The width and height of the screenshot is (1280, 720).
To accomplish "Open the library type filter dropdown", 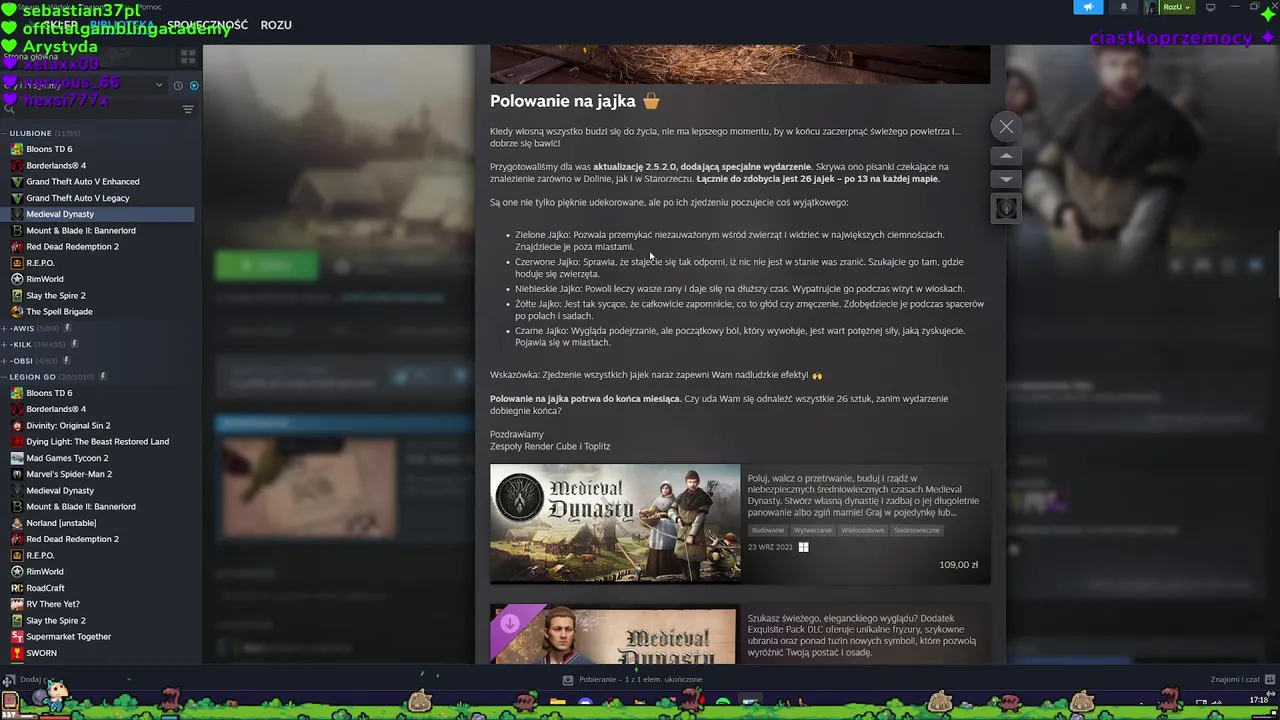I will (x=159, y=85).
